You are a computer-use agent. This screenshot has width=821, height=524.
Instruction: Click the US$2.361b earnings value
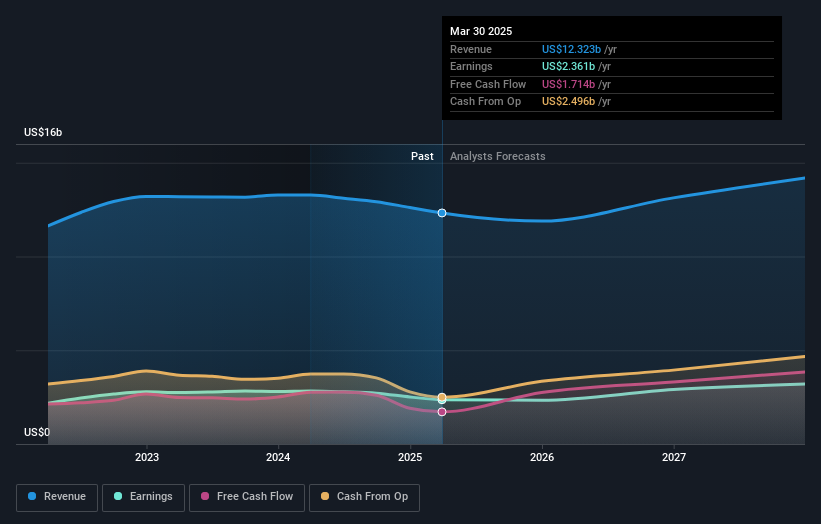568,66
